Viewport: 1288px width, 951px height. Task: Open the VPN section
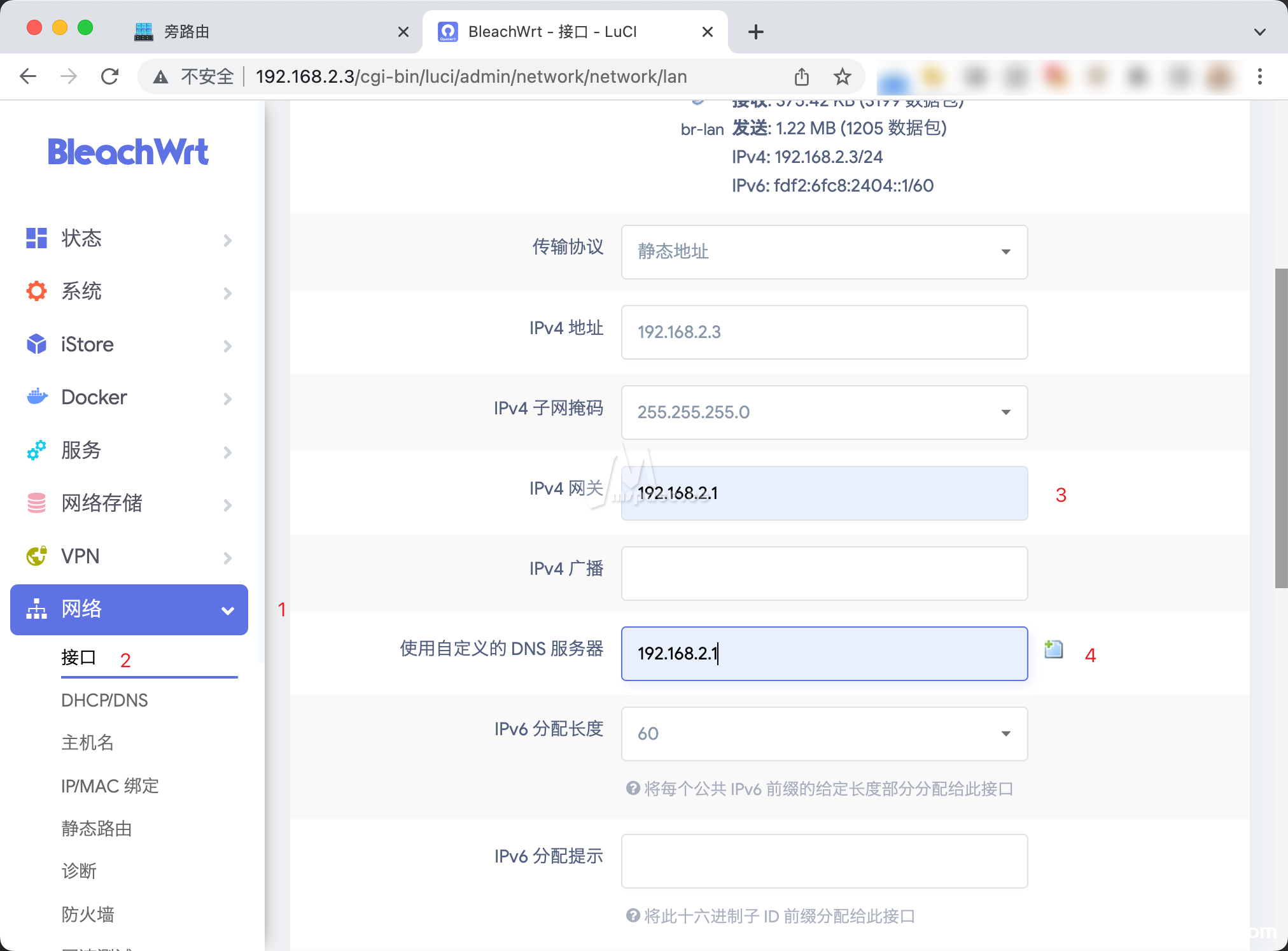tap(80, 556)
